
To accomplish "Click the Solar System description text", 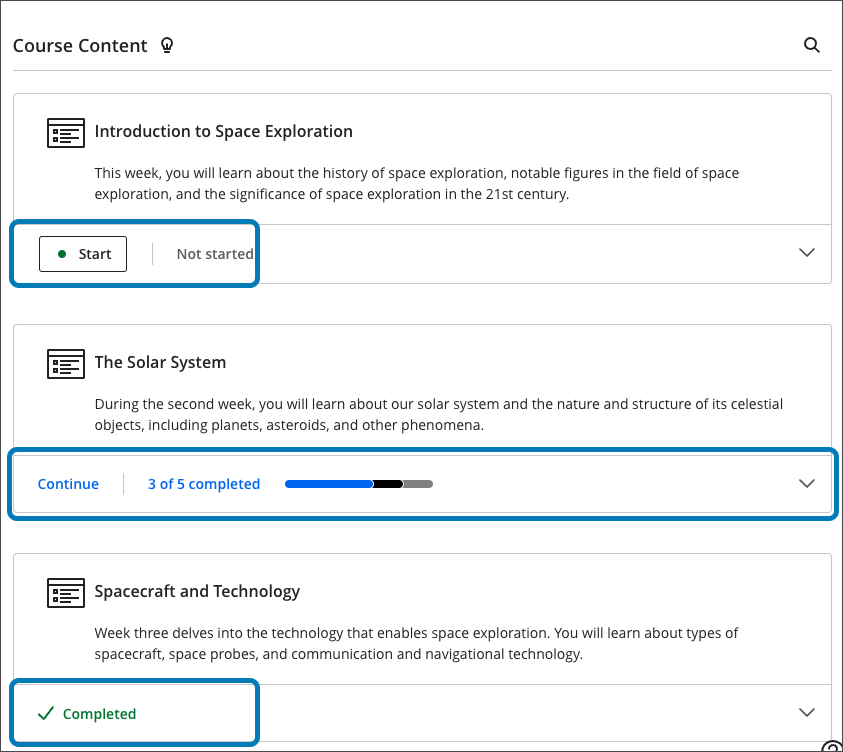I will point(438,414).
